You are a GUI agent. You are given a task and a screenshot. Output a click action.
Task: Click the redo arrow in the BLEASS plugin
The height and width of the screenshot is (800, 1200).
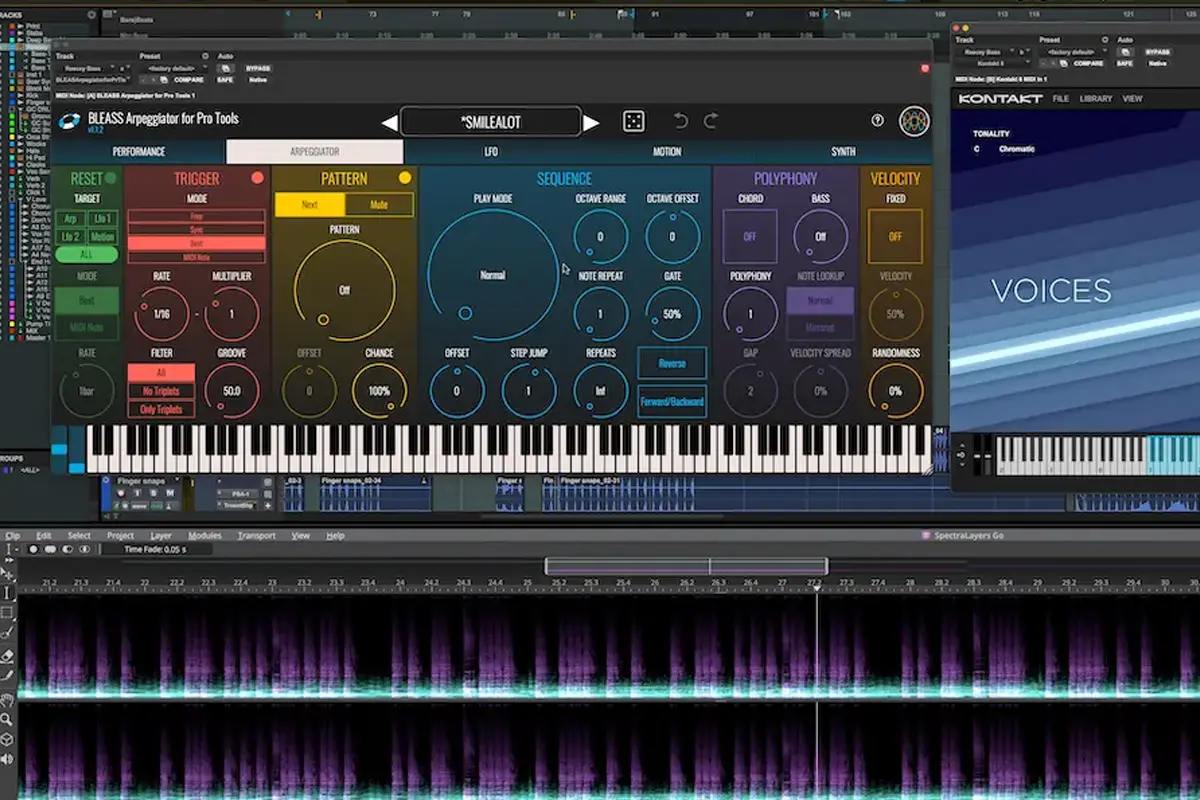710,122
